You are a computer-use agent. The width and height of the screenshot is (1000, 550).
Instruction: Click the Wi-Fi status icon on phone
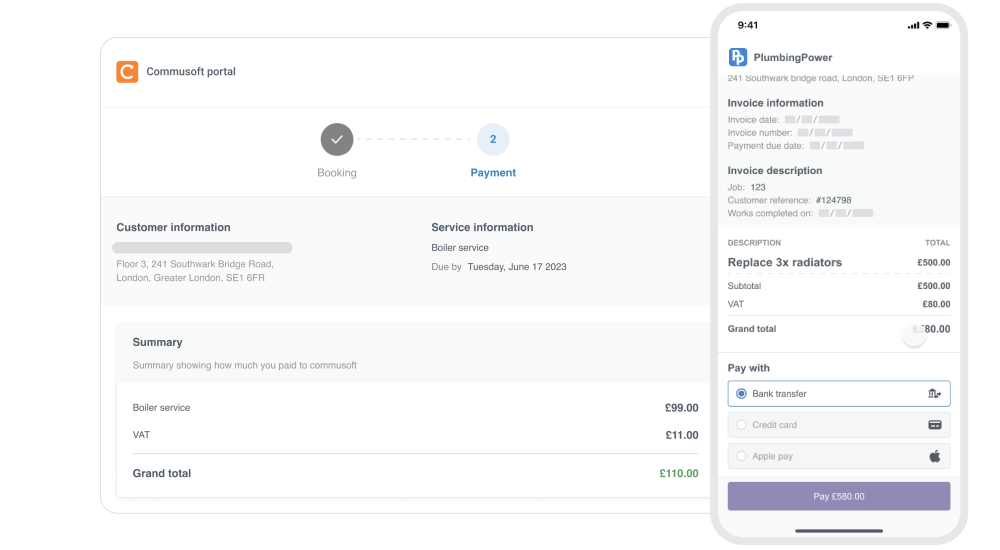[927, 25]
